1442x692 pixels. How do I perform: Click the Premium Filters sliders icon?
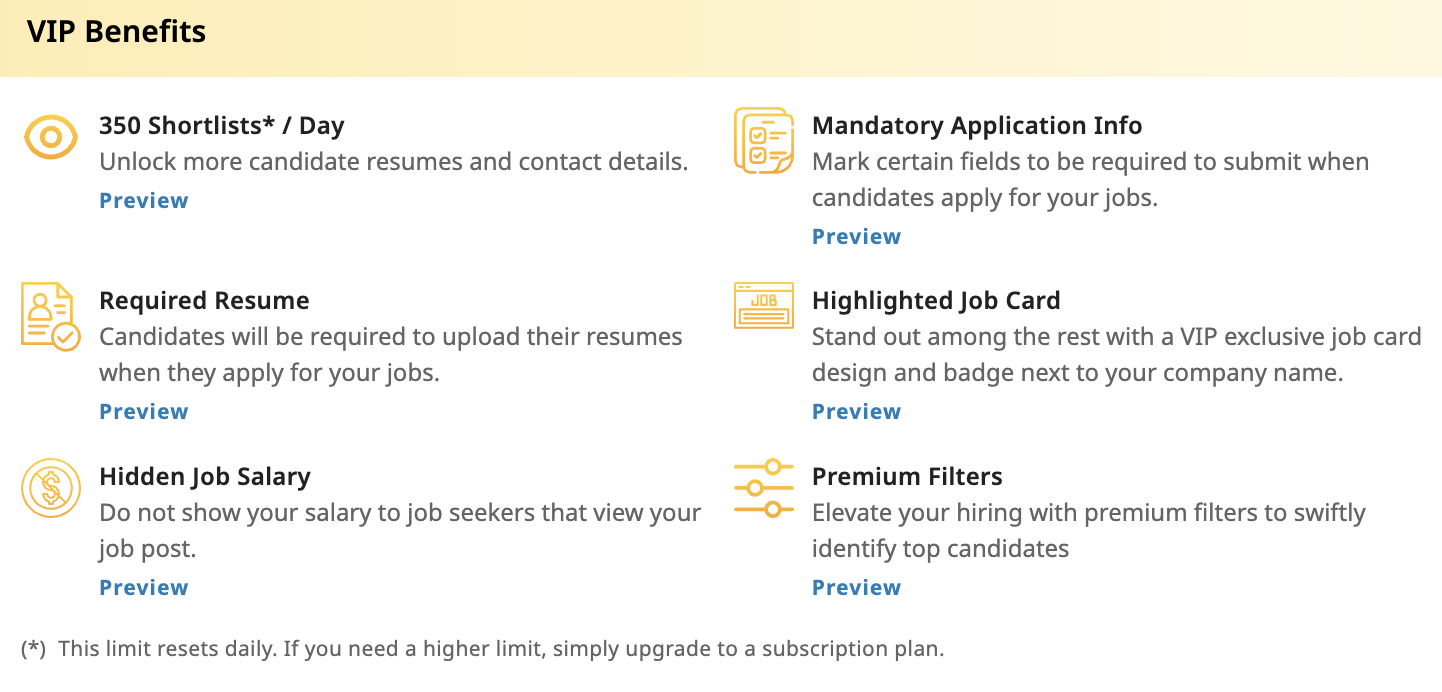(763, 488)
